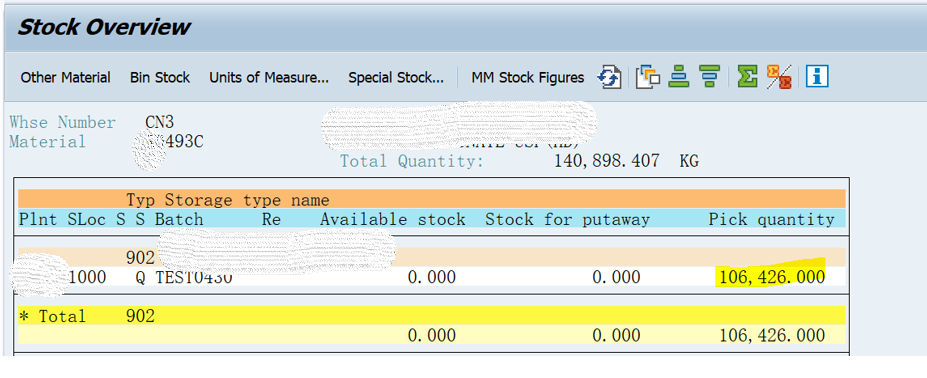Screen dimensions: 927x378
Task: Select storage location 1000 cell
Action: 87,277
